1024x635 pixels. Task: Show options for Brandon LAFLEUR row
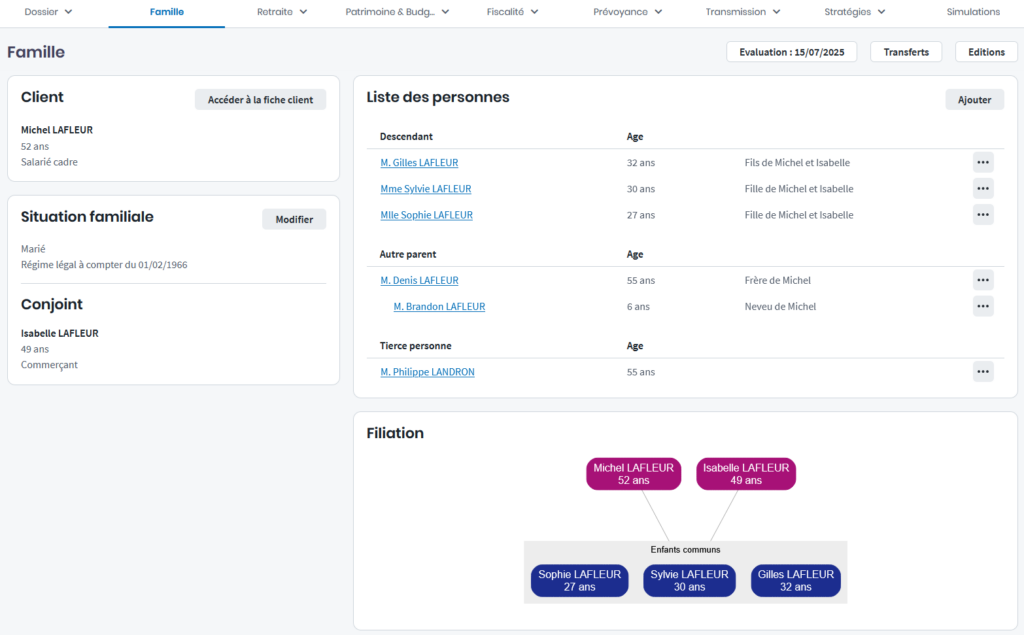(983, 306)
